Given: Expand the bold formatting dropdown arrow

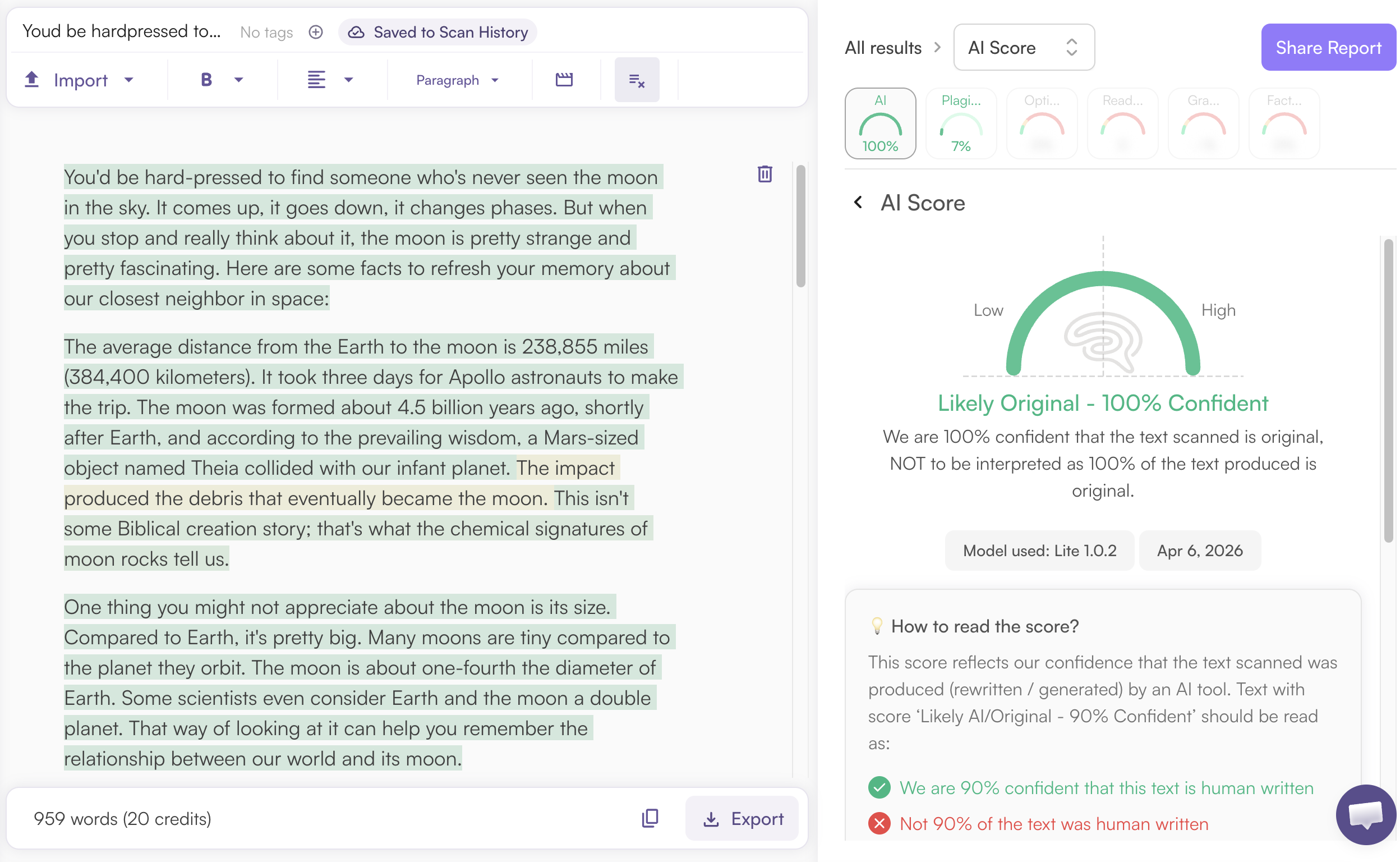Looking at the screenshot, I should coord(239,80).
